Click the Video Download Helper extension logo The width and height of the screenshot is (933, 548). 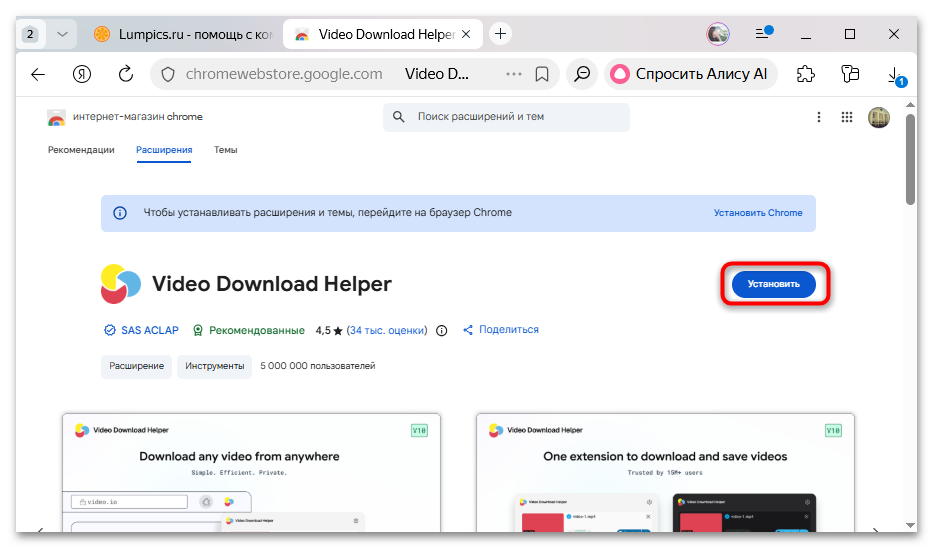coord(121,284)
